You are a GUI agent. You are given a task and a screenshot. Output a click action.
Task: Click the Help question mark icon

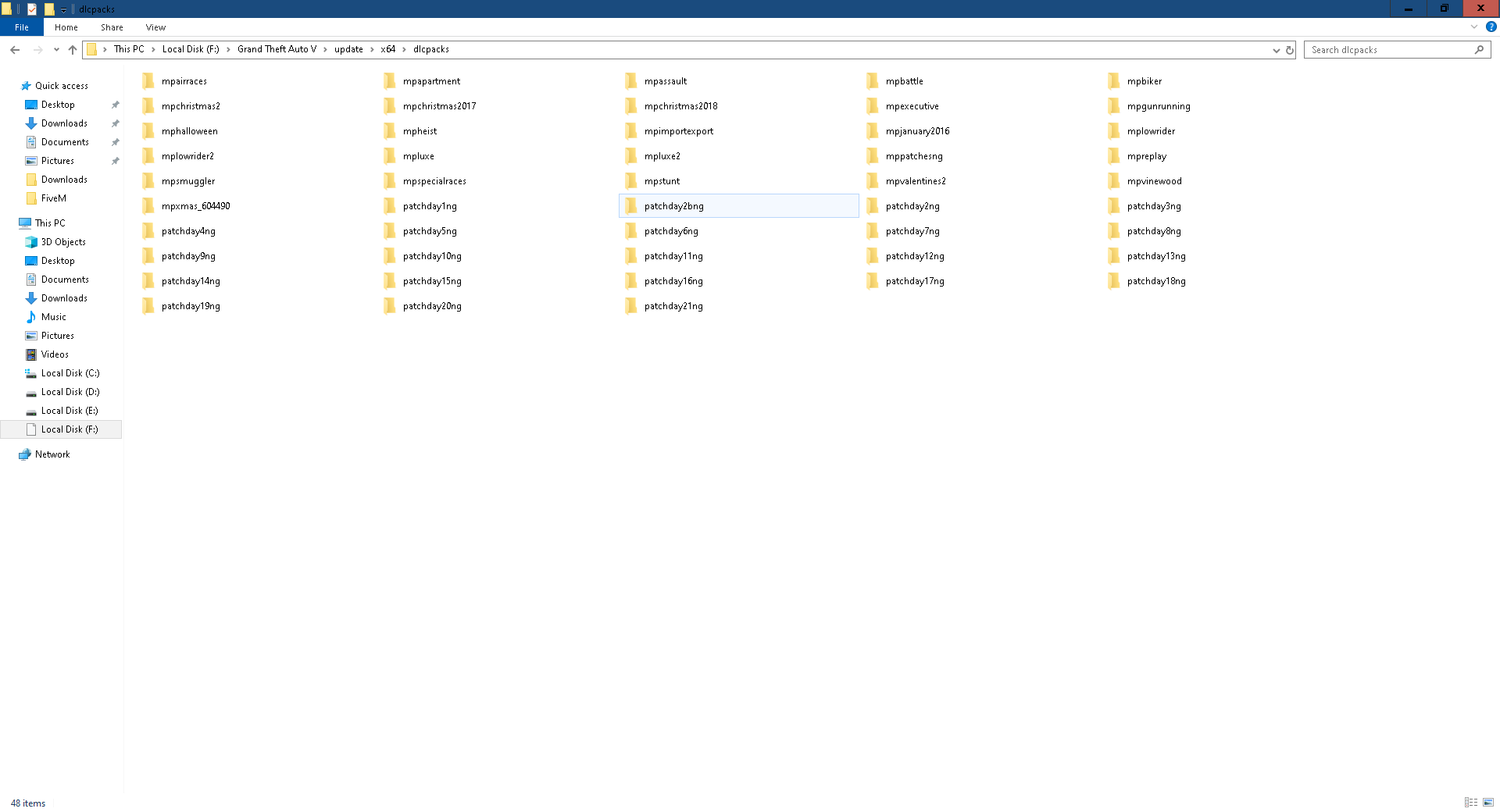(x=1491, y=27)
